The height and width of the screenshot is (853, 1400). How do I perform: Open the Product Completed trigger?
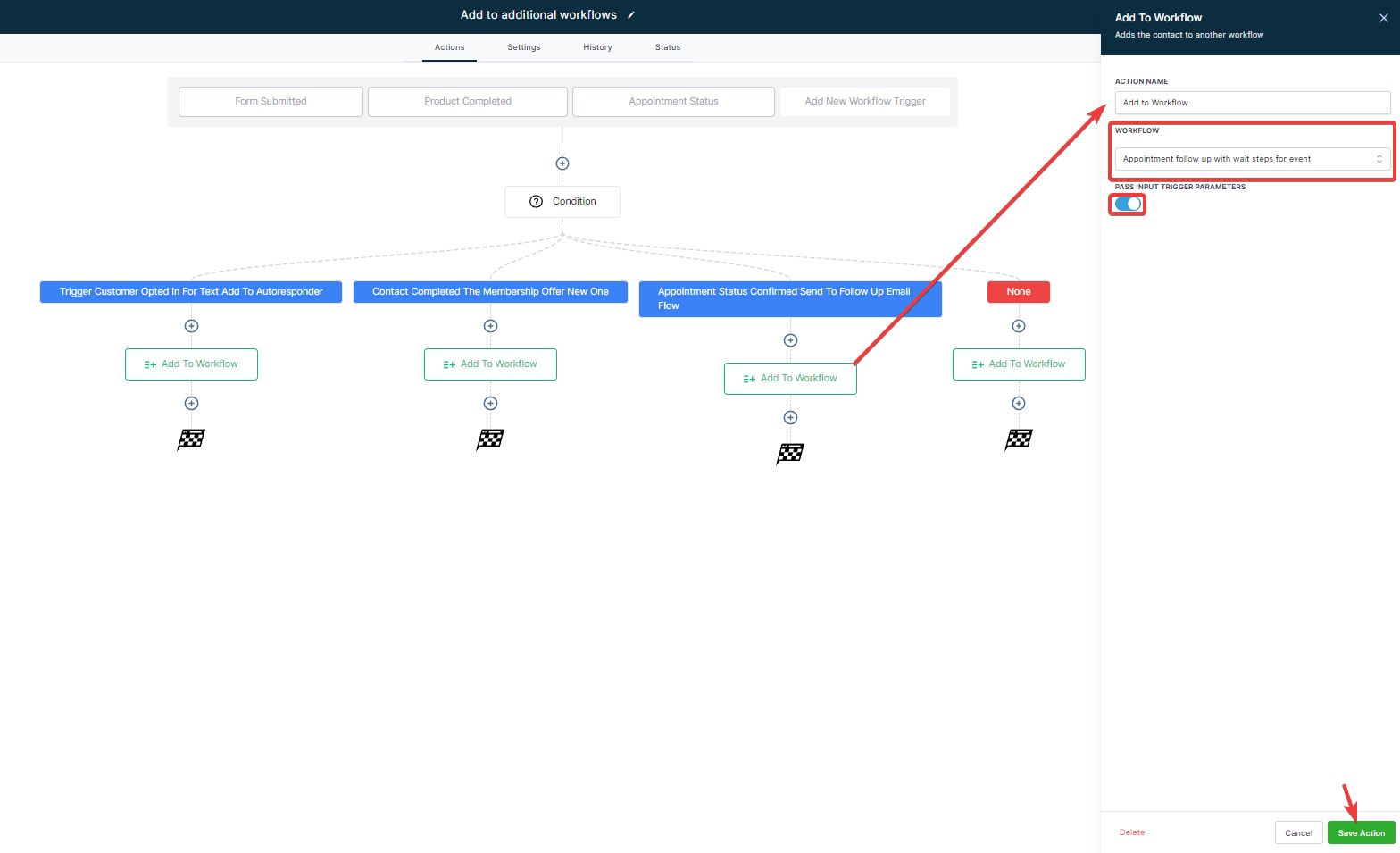tap(468, 102)
